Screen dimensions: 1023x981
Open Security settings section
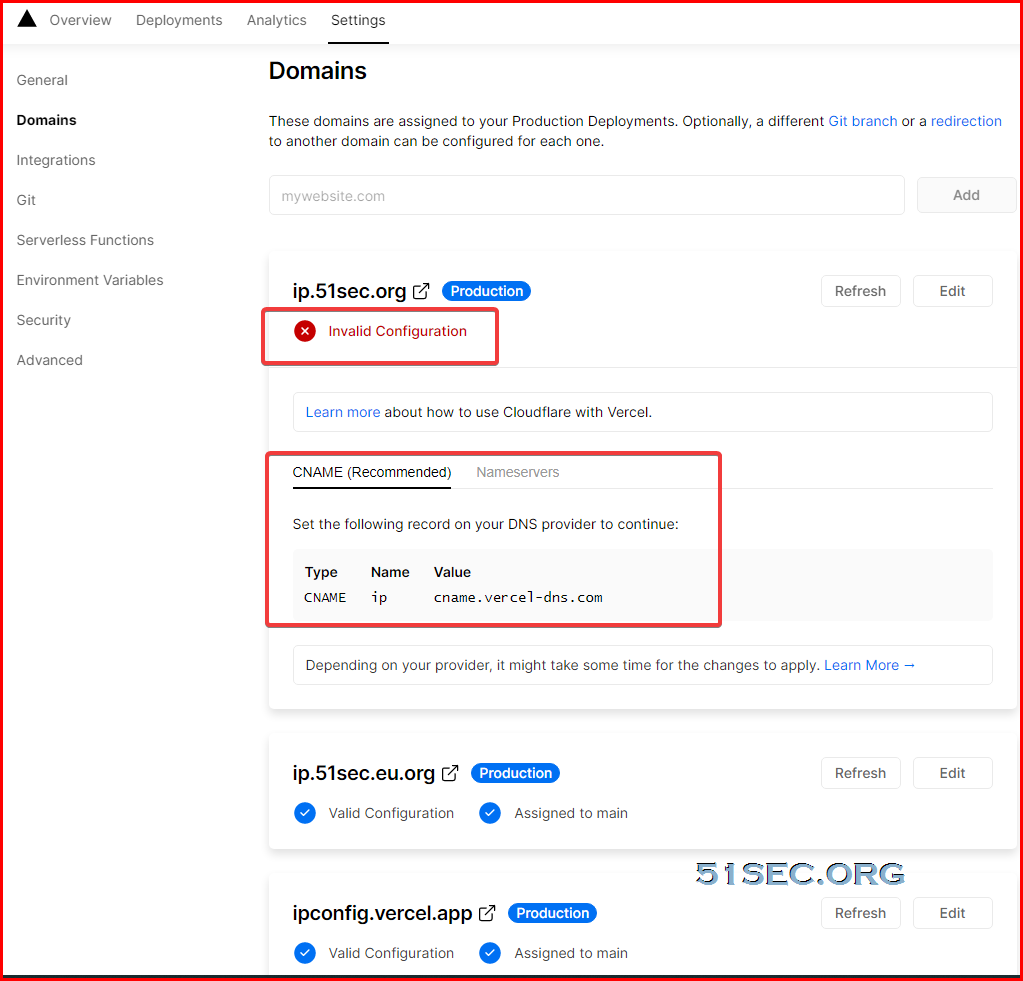tap(44, 320)
